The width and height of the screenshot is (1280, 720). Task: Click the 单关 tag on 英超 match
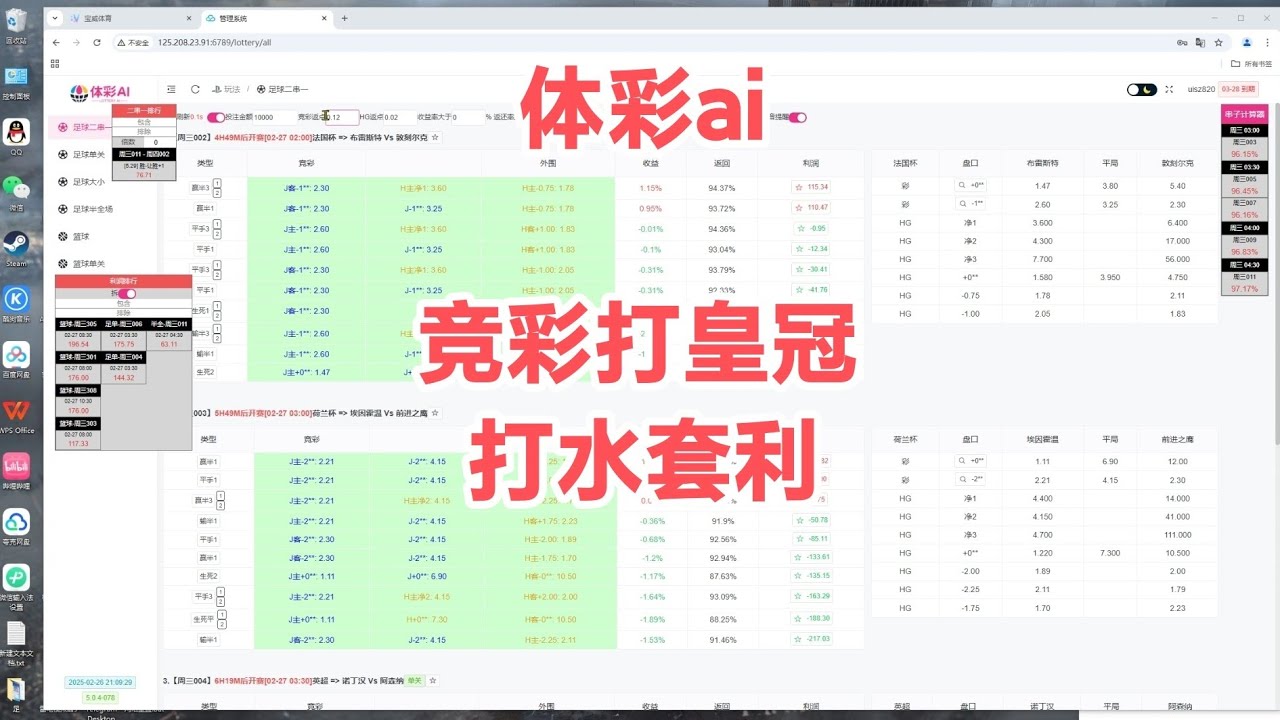pyautogui.click(x=415, y=680)
